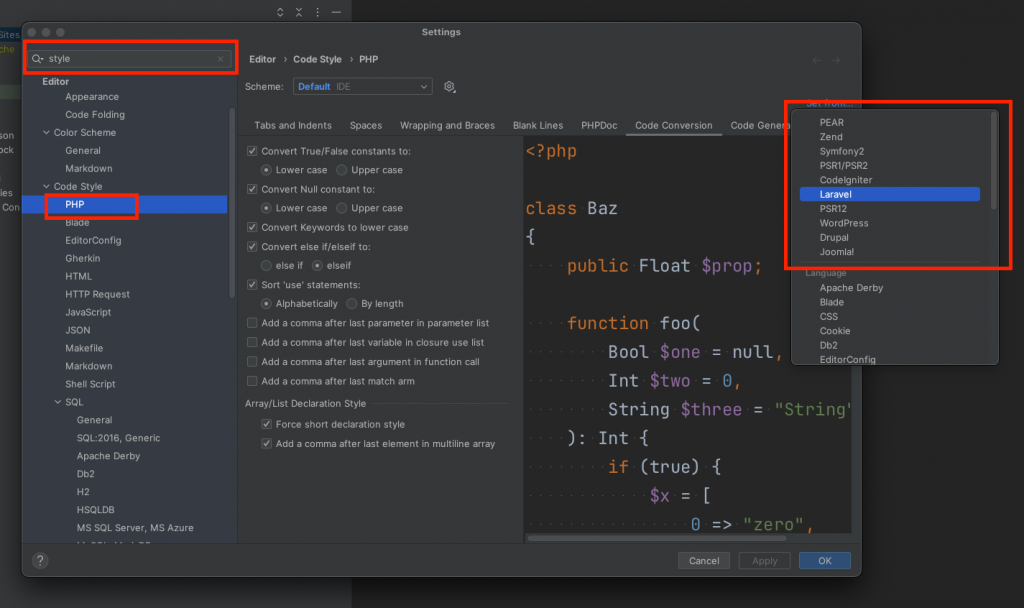Select sort By length radio option
The width and height of the screenshot is (1024, 608).
click(x=352, y=304)
